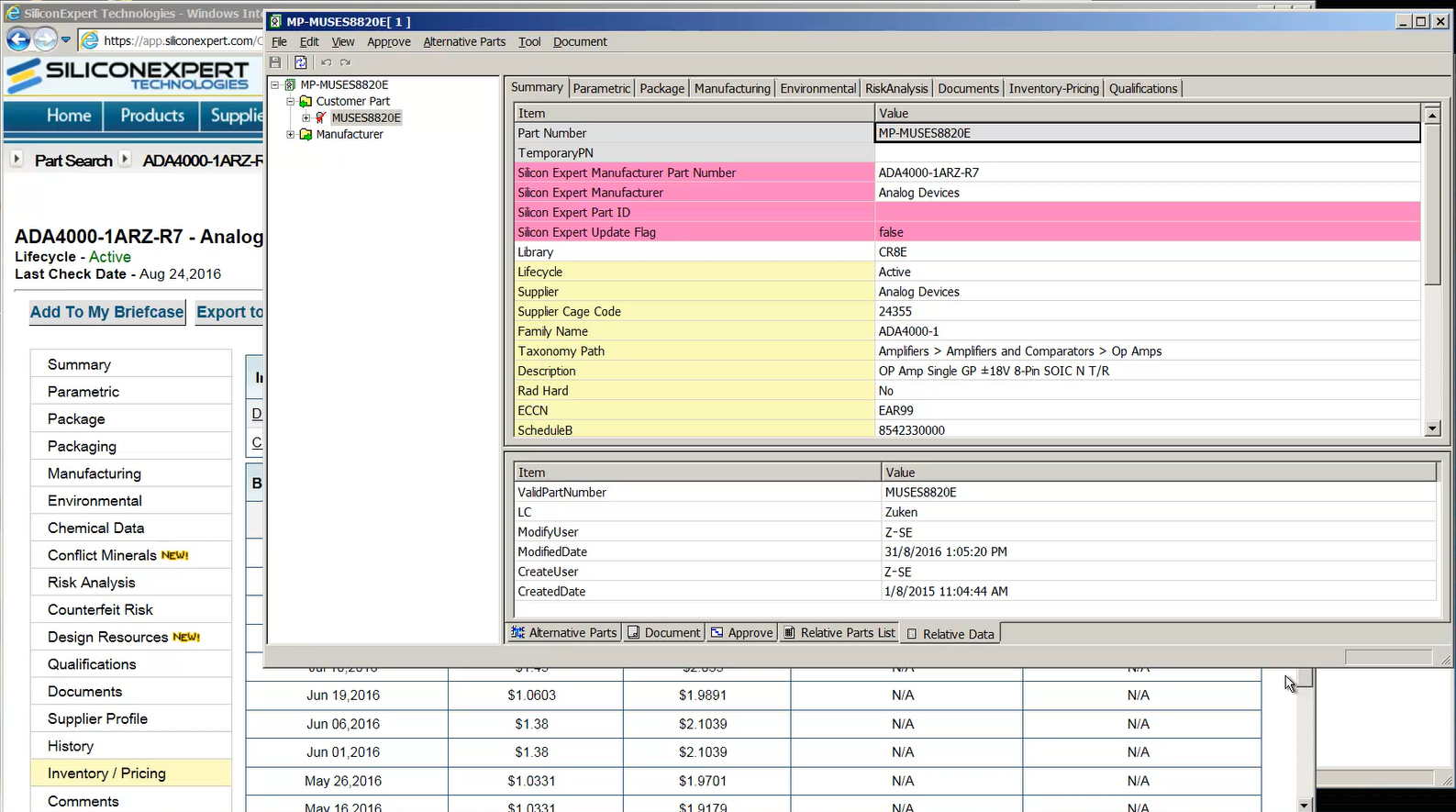Image resolution: width=1456 pixels, height=812 pixels.
Task: Open the browser recent pages dropdown arrow
Action: coord(66,40)
